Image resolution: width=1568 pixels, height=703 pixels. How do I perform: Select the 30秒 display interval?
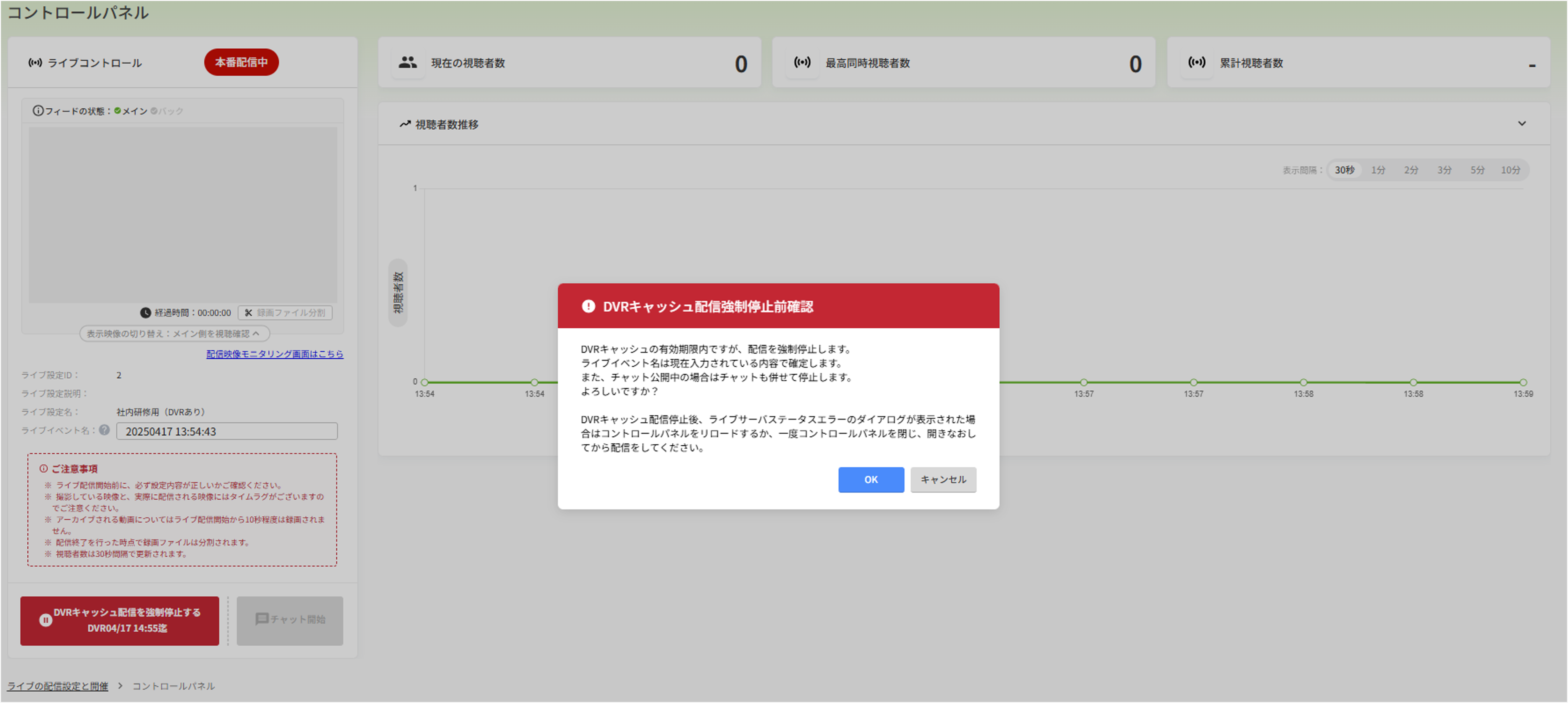[x=1344, y=170]
